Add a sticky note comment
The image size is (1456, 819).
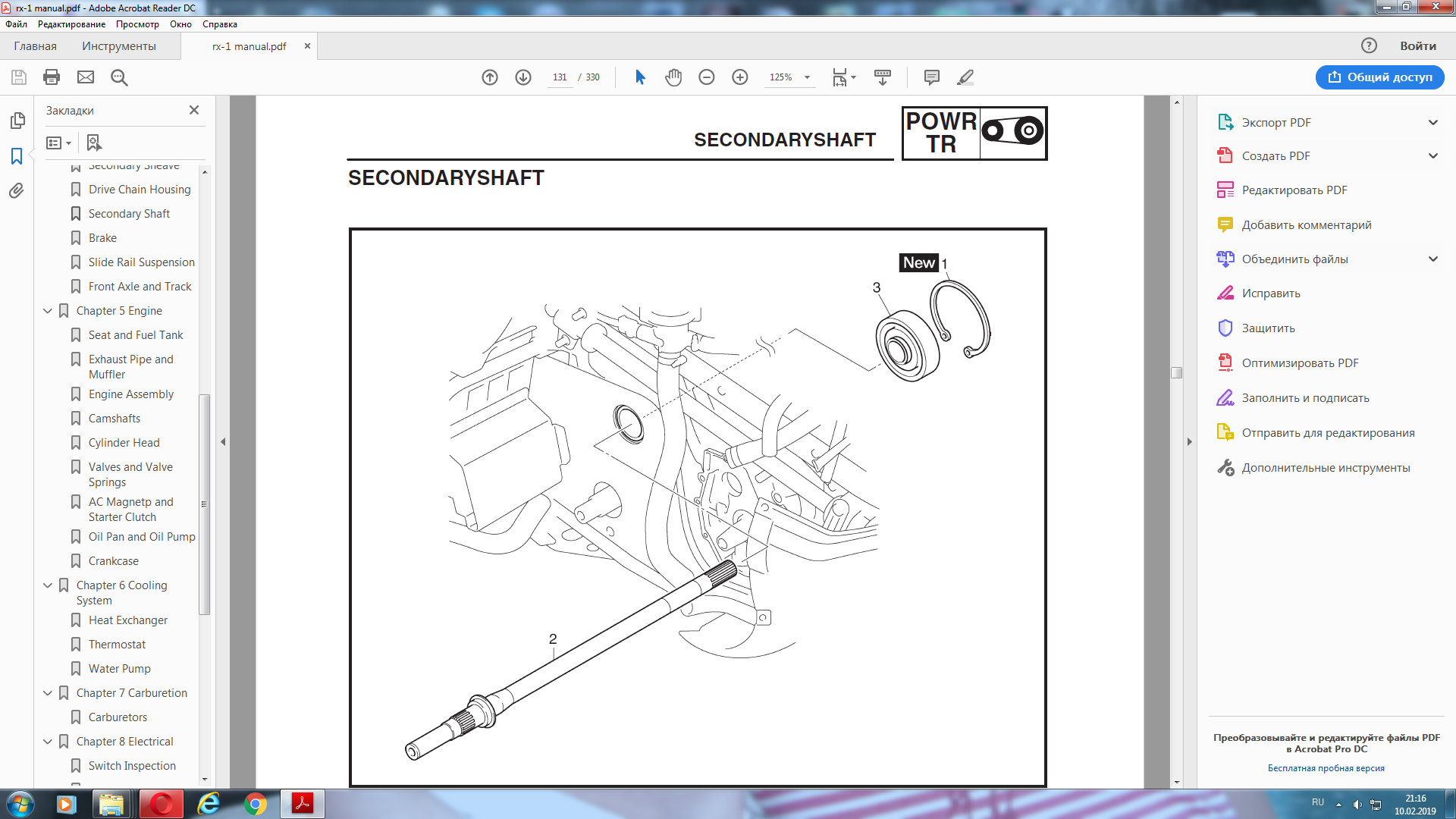[x=932, y=77]
